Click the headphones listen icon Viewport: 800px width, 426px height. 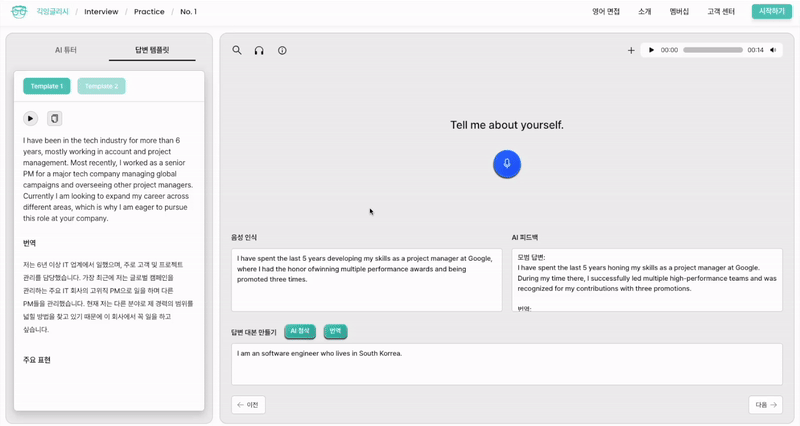coord(259,50)
